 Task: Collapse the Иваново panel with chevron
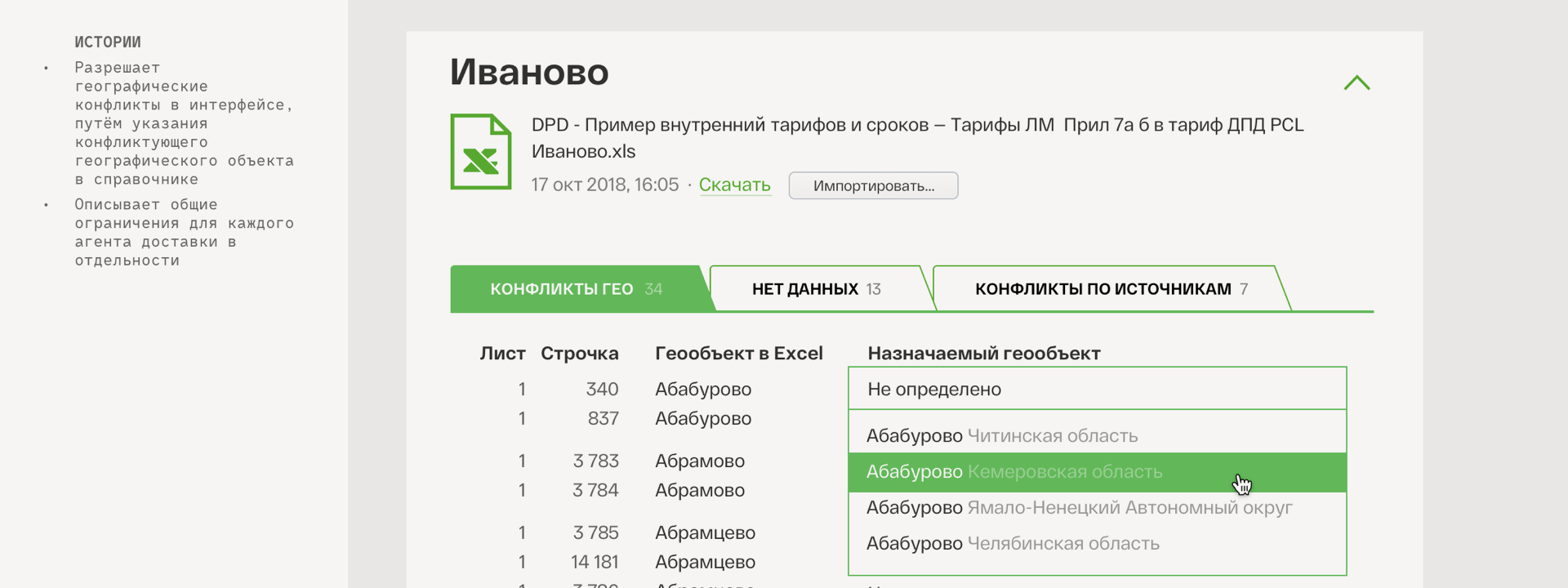click(x=1356, y=82)
